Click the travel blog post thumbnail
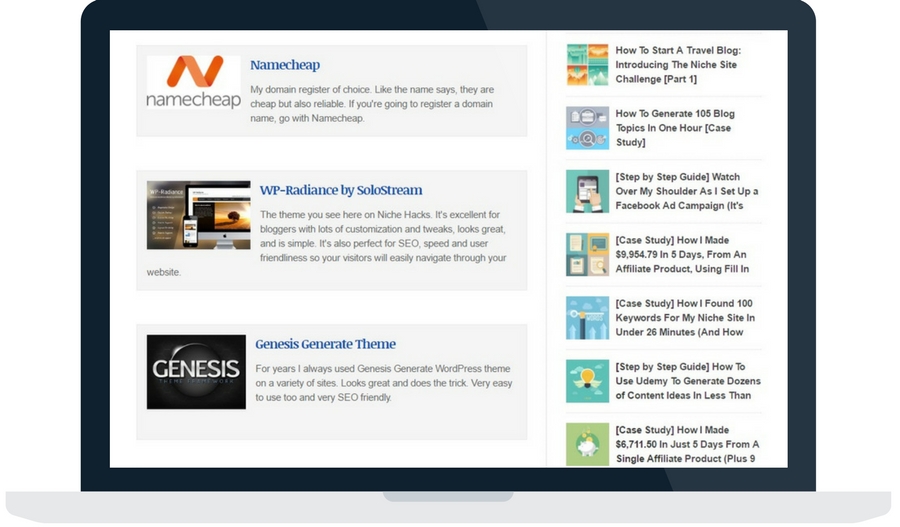The width and height of the screenshot is (900, 527). tap(587, 65)
